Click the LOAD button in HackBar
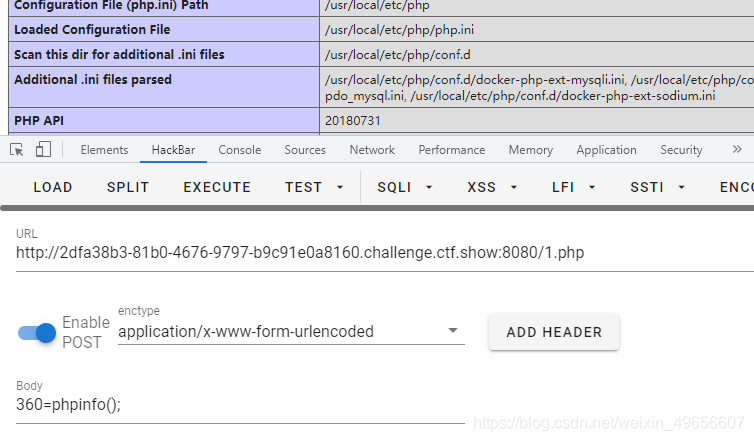Viewport: 754px width, 441px height. pos(53,187)
